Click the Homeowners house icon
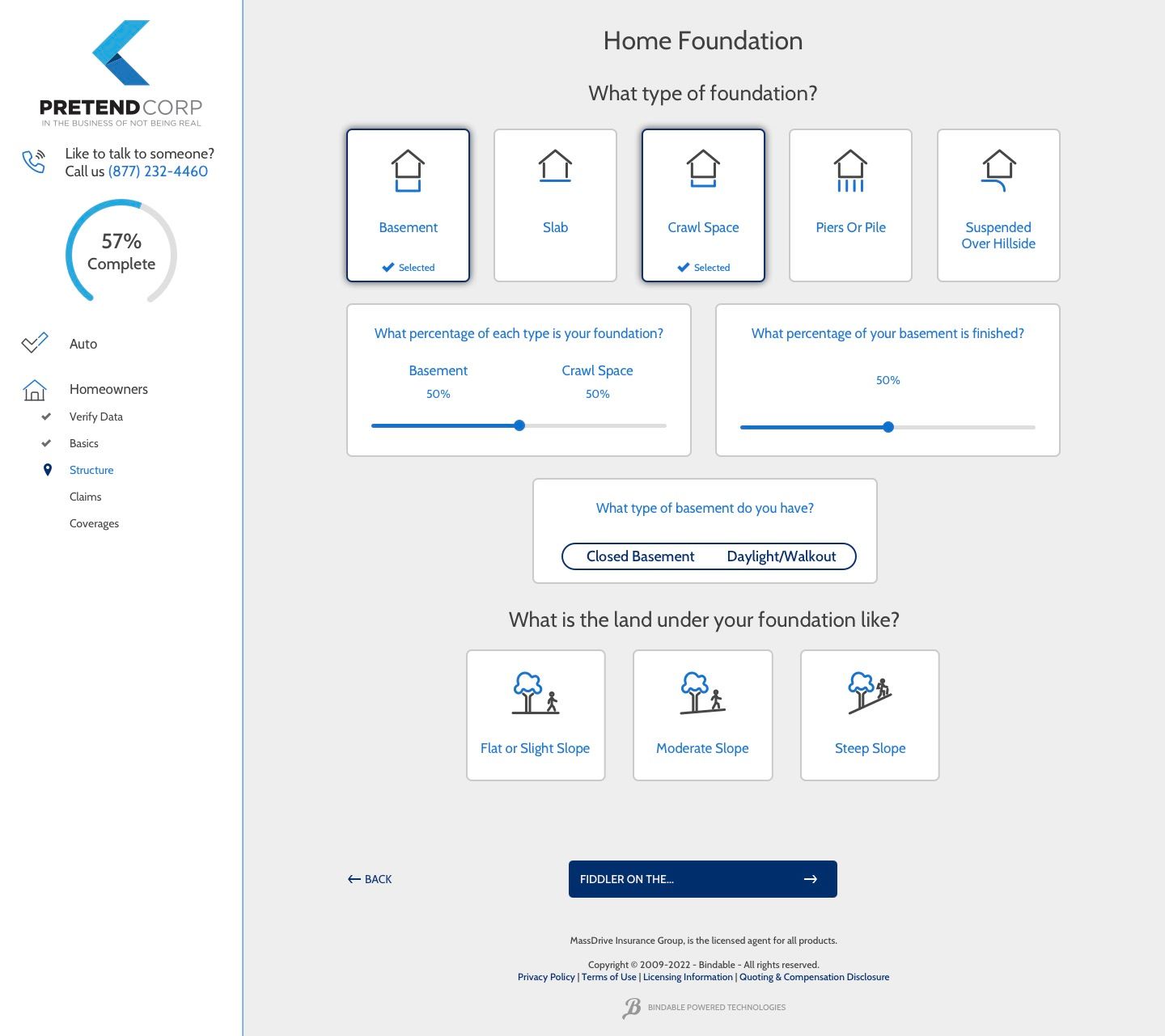This screenshot has width=1165, height=1036. point(35,390)
